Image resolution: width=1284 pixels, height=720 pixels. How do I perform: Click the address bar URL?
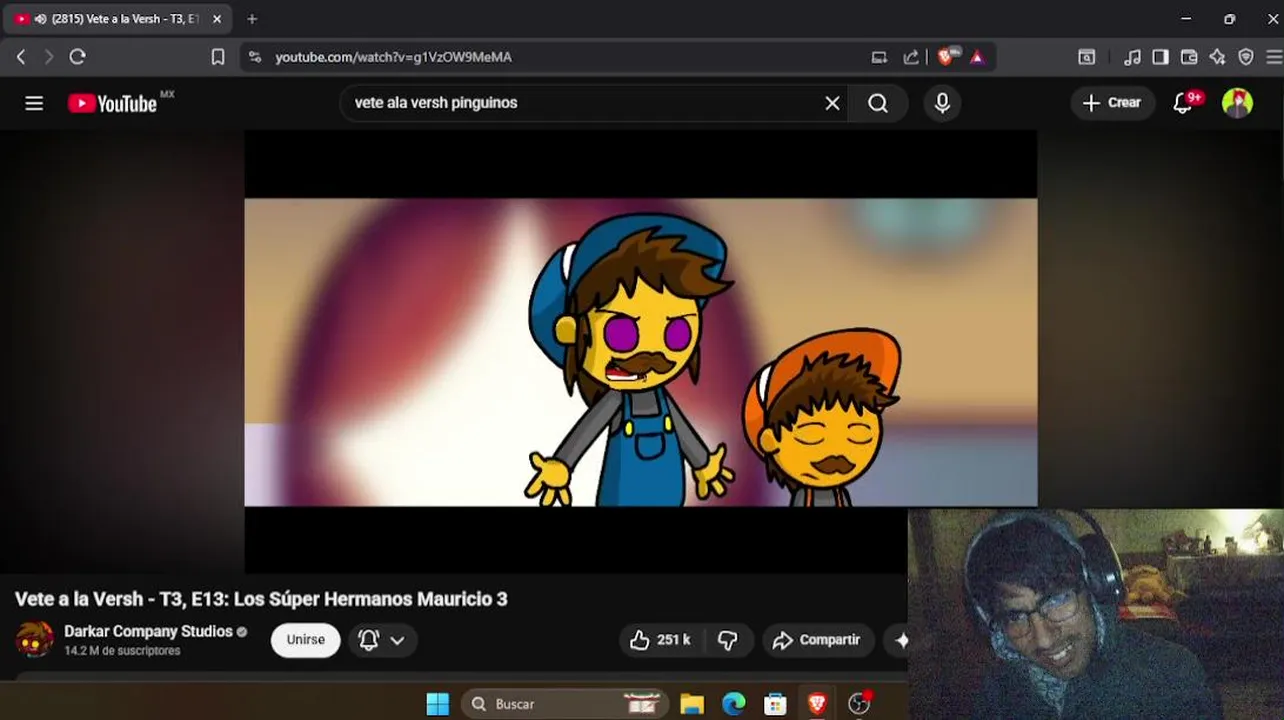[x=394, y=57]
